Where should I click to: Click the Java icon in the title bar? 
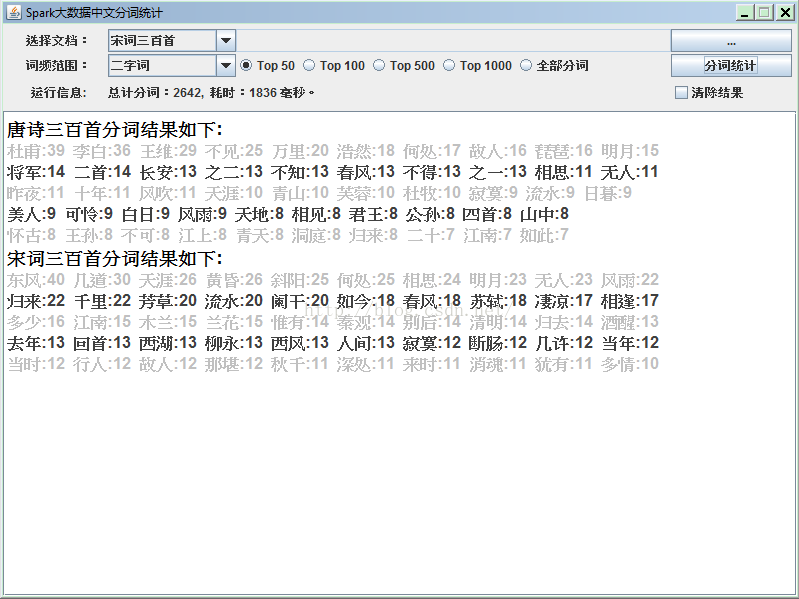(x=14, y=12)
